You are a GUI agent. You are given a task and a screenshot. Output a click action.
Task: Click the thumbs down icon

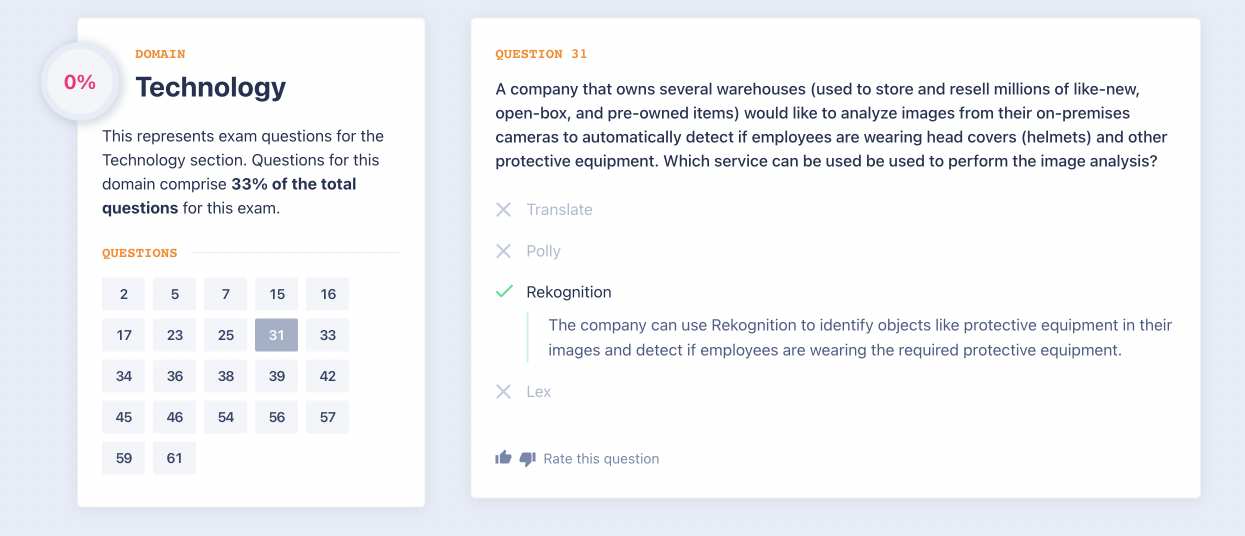point(528,459)
